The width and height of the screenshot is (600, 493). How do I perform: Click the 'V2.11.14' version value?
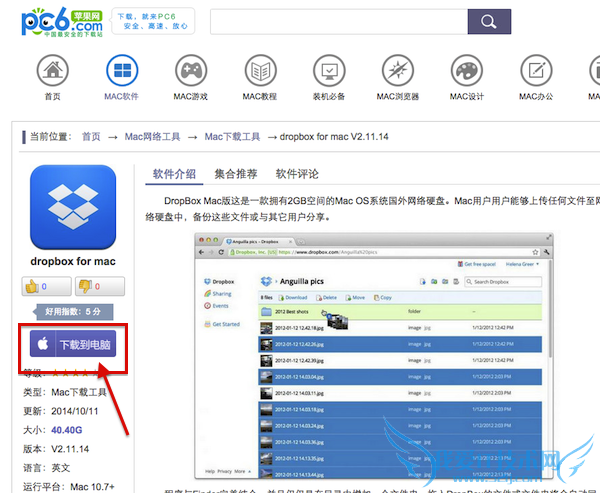click(x=70, y=449)
